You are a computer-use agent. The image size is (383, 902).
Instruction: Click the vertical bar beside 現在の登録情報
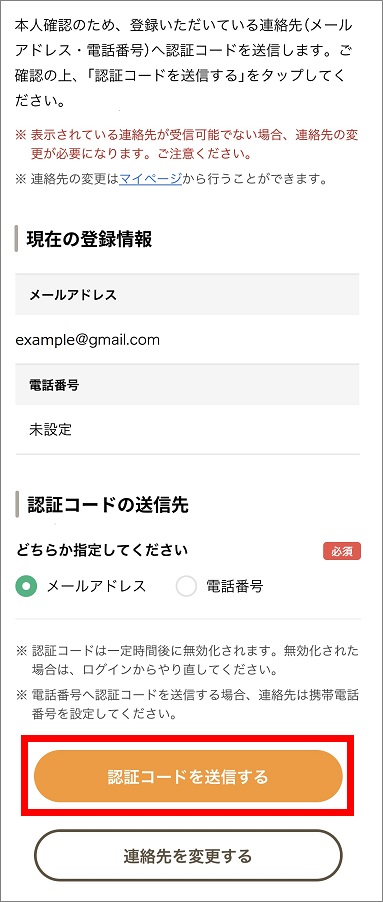tap(17, 239)
